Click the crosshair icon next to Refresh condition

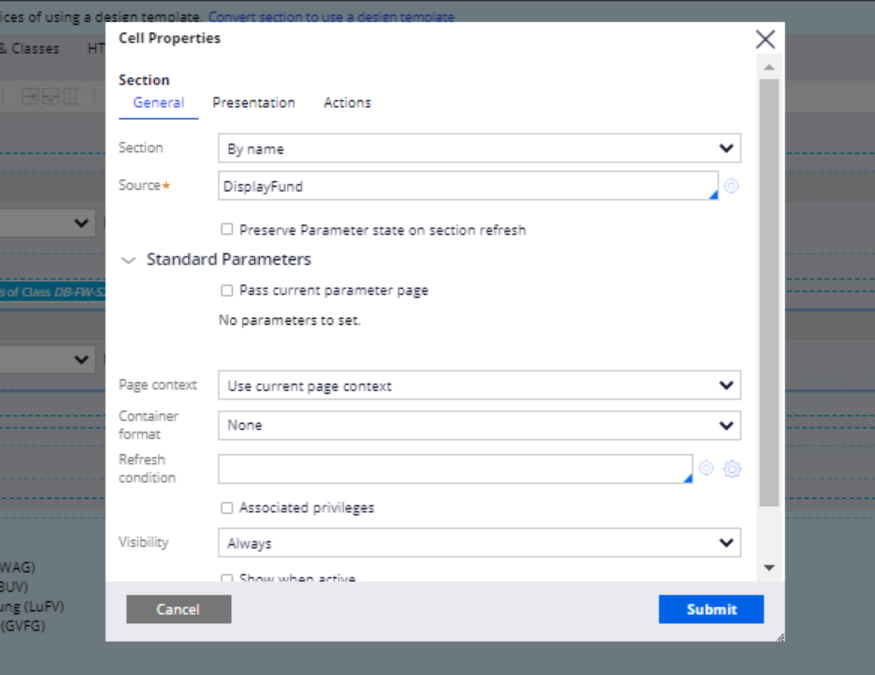pyautogui.click(x=707, y=469)
